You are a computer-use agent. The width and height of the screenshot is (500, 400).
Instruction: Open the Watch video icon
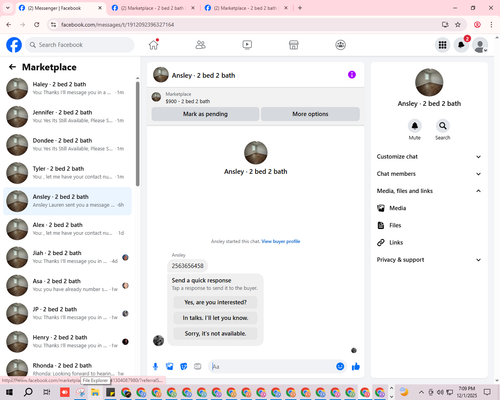tap(247, 45)
